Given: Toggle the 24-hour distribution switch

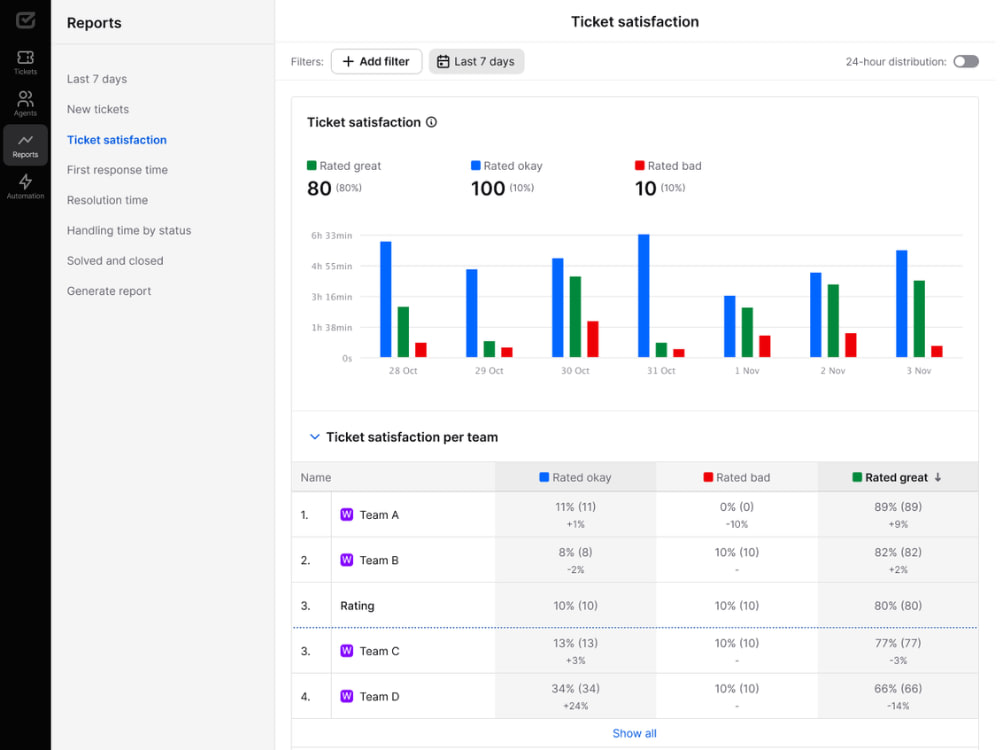Looking at the screenshot, I should pyautogui.click(x=966, y=61).
